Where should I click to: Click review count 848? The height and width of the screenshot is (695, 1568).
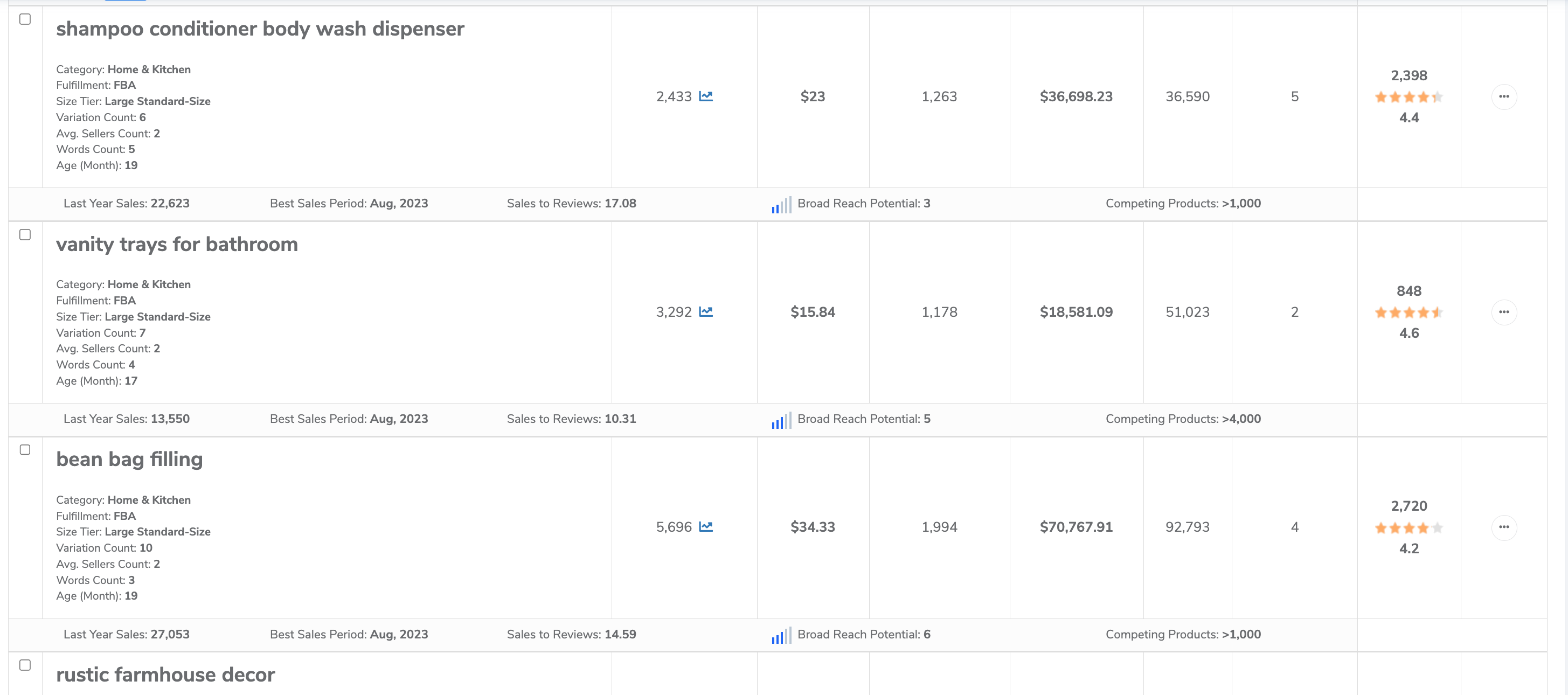point(1409,291)
